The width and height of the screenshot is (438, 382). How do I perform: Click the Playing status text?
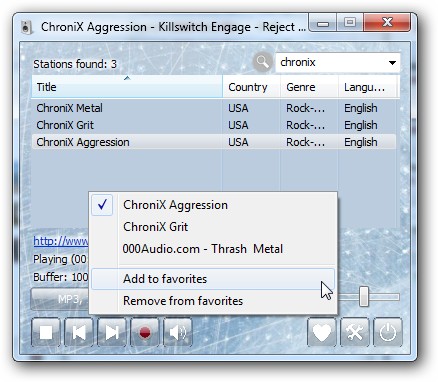[x=60, y=259]
